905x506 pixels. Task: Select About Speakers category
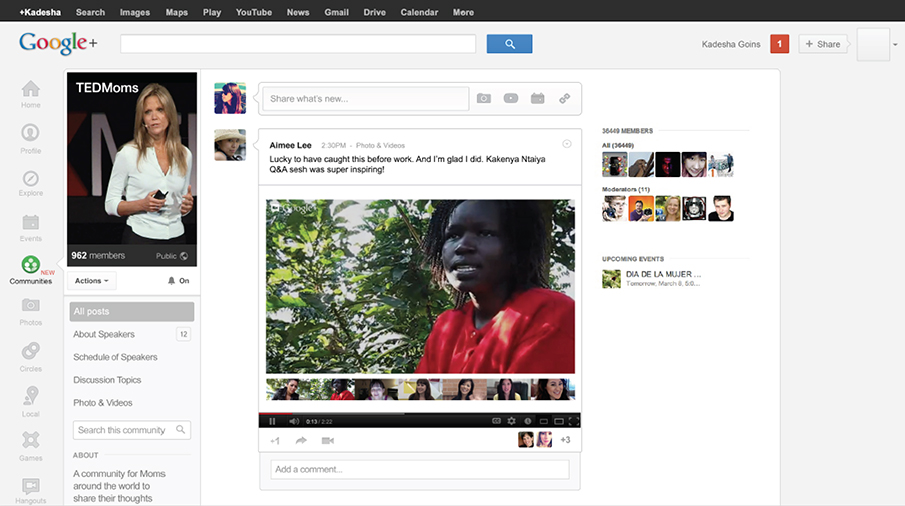pos(104,334)
